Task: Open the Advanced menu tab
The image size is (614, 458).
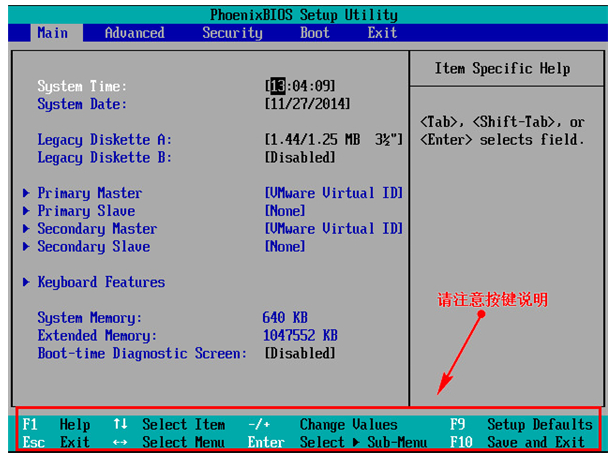Action: coord(134,33)
